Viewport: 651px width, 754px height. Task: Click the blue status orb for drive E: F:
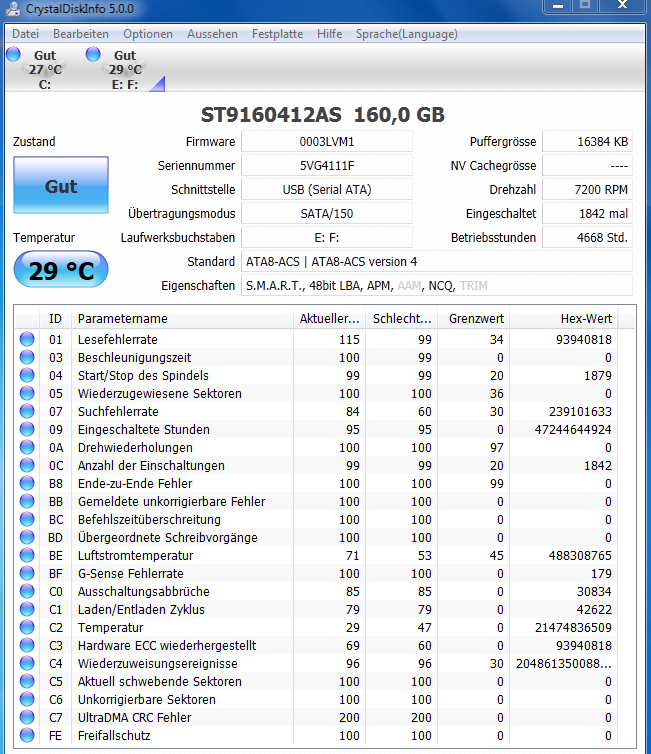pos(93,54)
